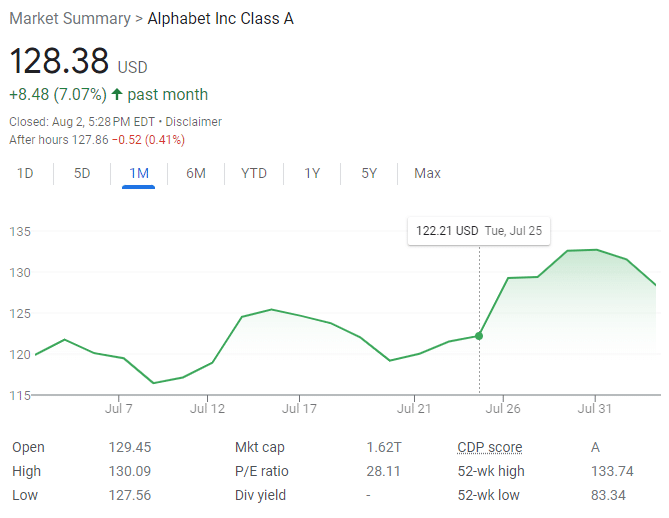Select the 1D time range tab

[x=25, y=173]
